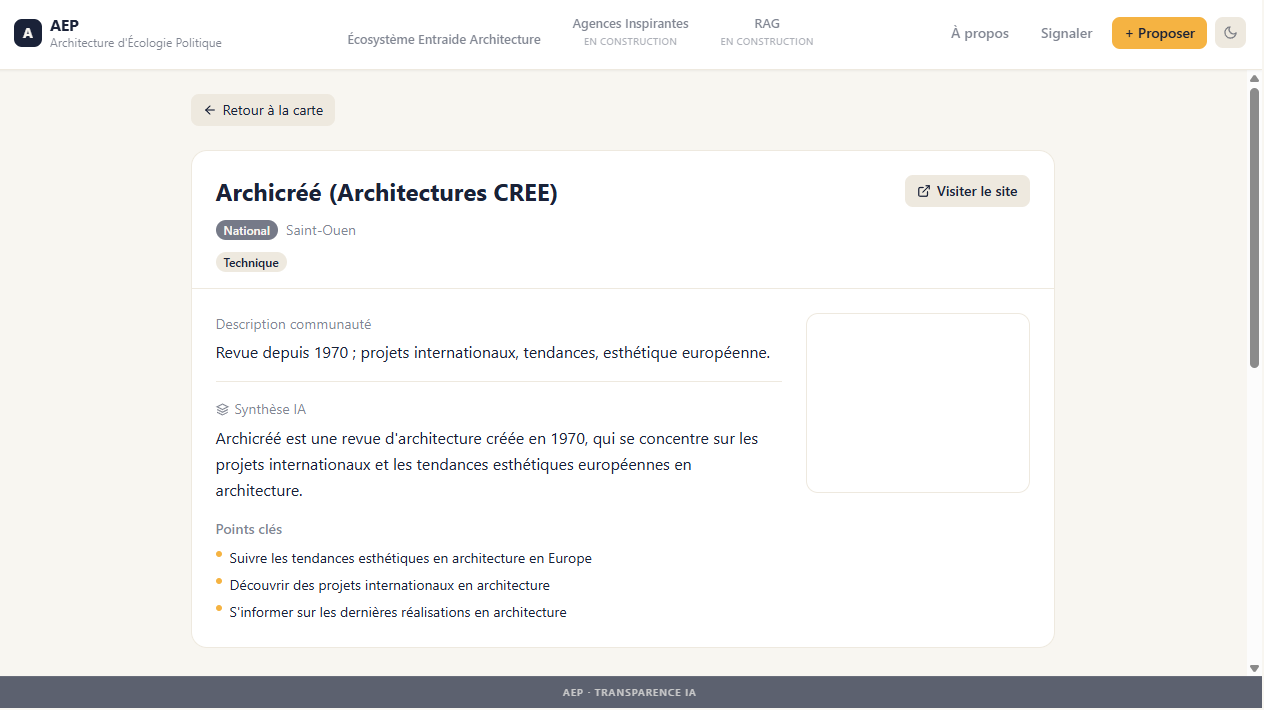
Task: Click the Signaler link
Action: tap(1066, 33)
